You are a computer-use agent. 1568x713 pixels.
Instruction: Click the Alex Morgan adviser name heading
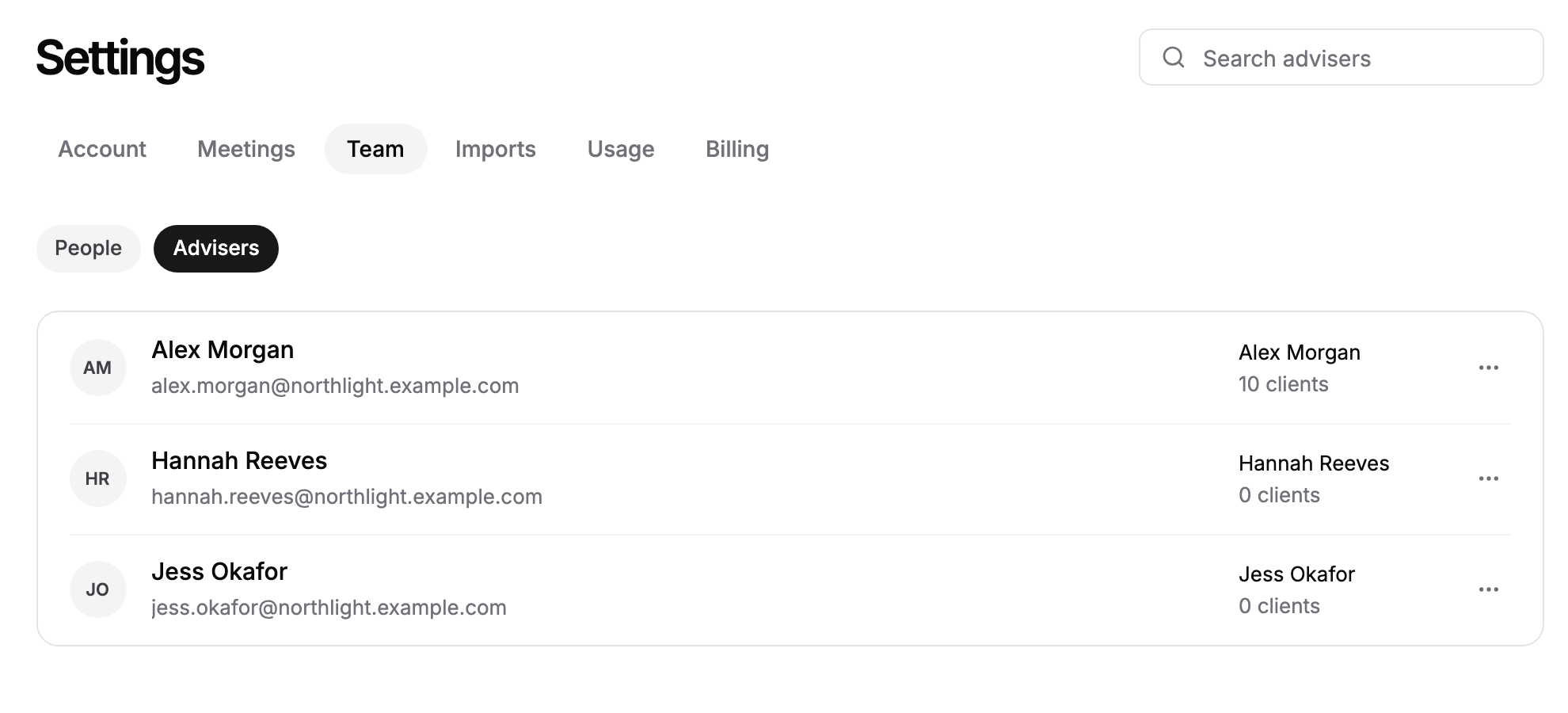pyautogui.click(x=223, y=350)
